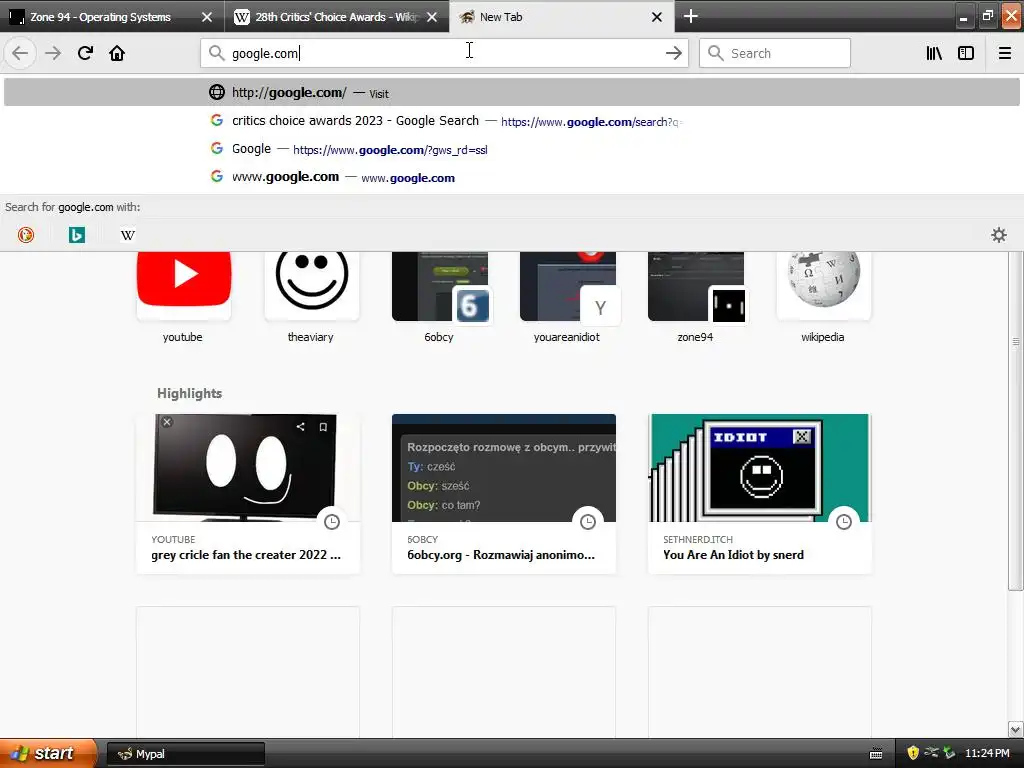
Task: Click the page vertical scrollbar thumb
Action: (1016, 421)
